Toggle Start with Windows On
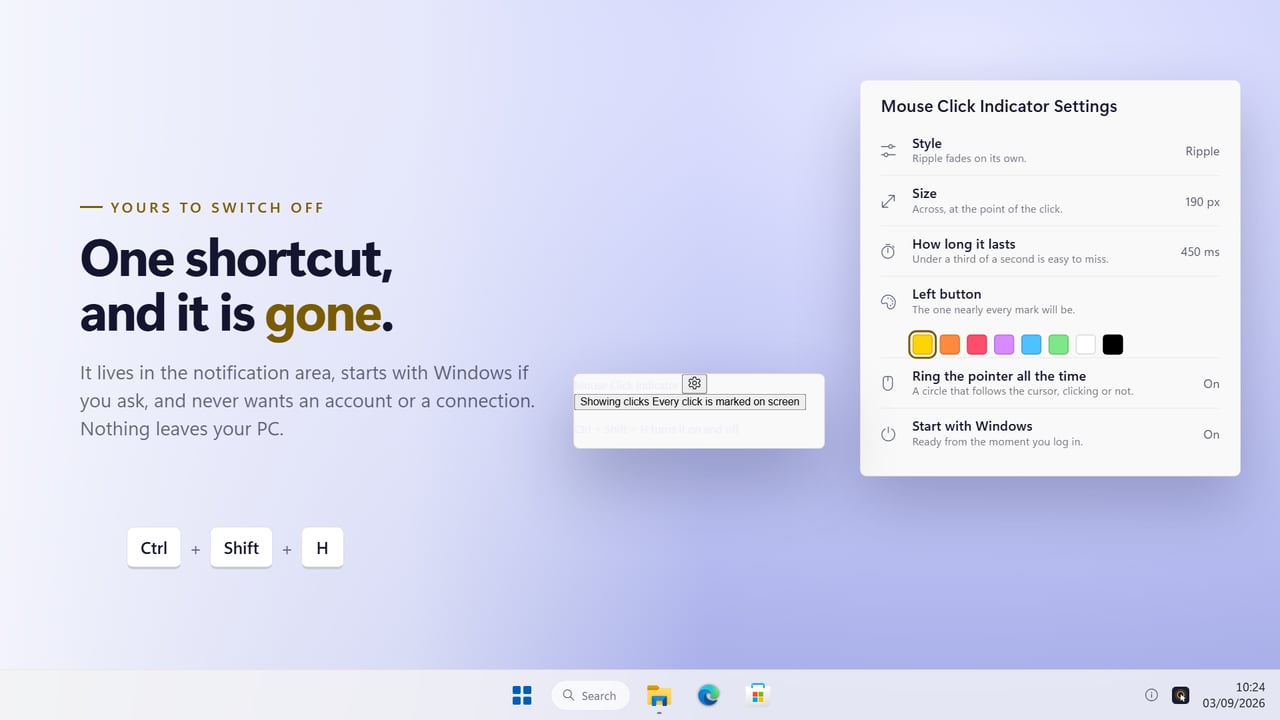Viewport: 1280px width, 720px height. click(1211, 434)
